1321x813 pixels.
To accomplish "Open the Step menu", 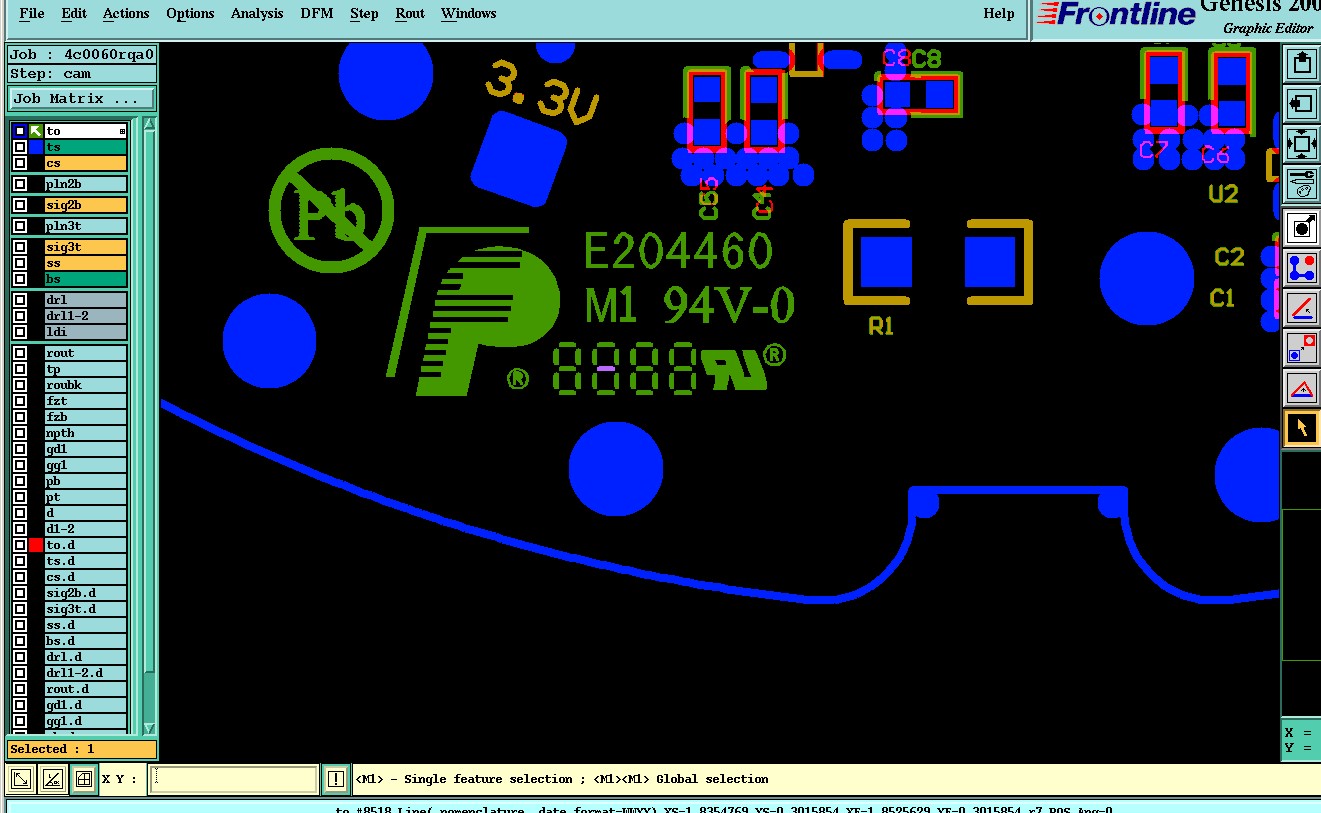I will click(x=364, y=14).
